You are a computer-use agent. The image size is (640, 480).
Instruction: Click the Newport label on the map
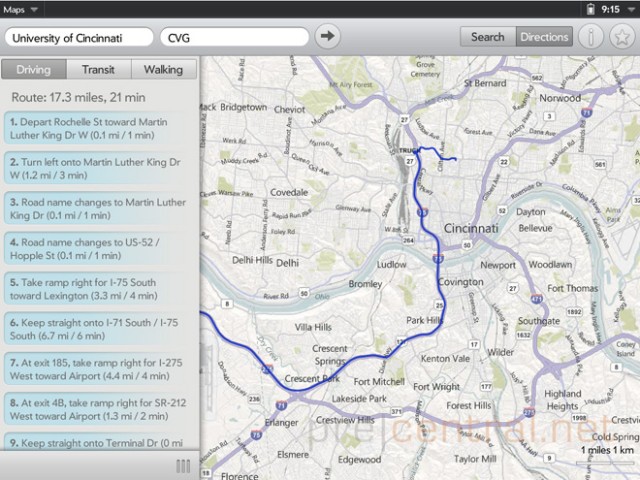(x=498, y=265)
